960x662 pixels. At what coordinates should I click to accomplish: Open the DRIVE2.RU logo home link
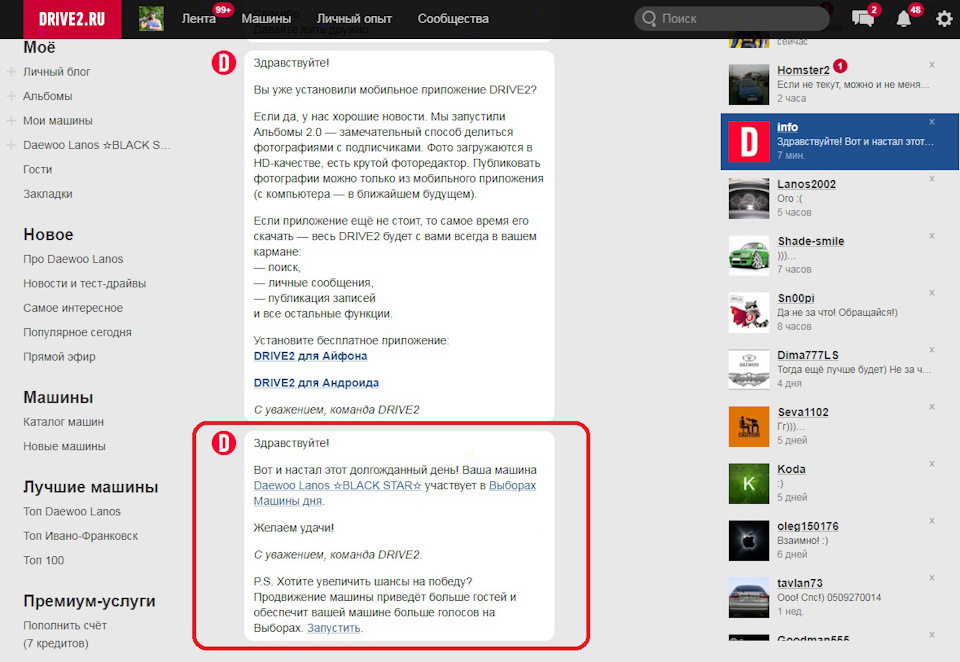coord(72,19)
